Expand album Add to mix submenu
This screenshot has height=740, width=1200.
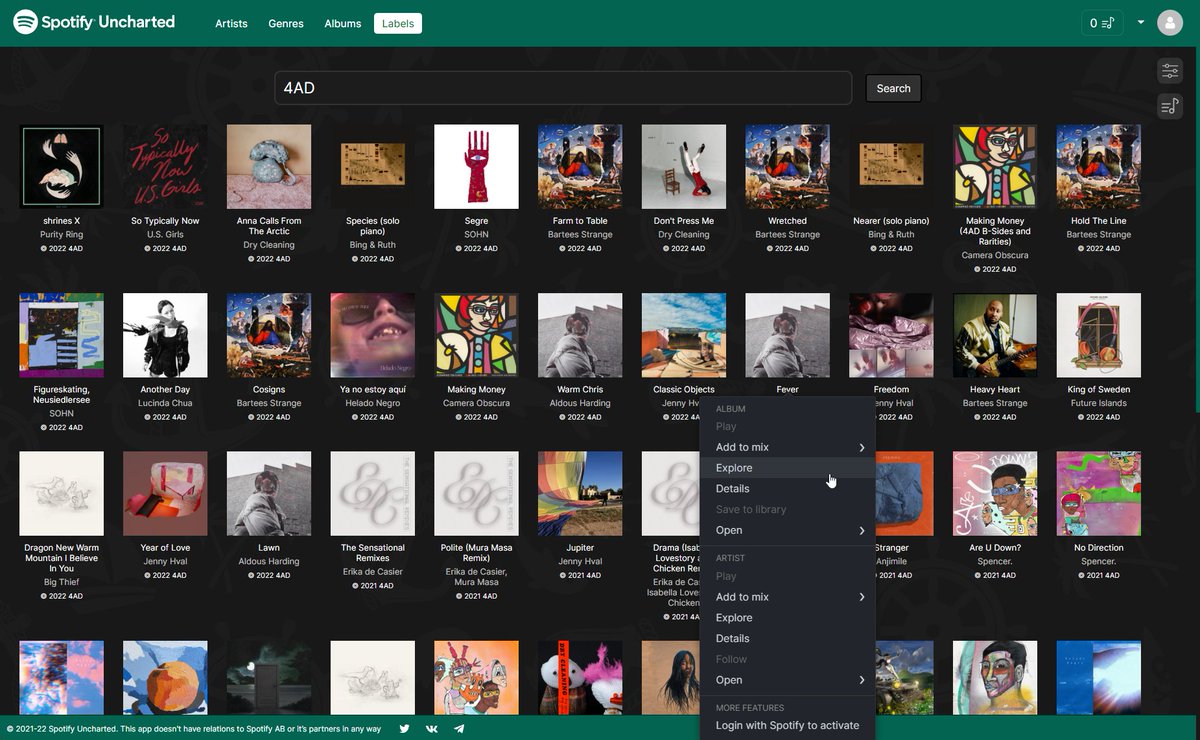coord(788,447)
